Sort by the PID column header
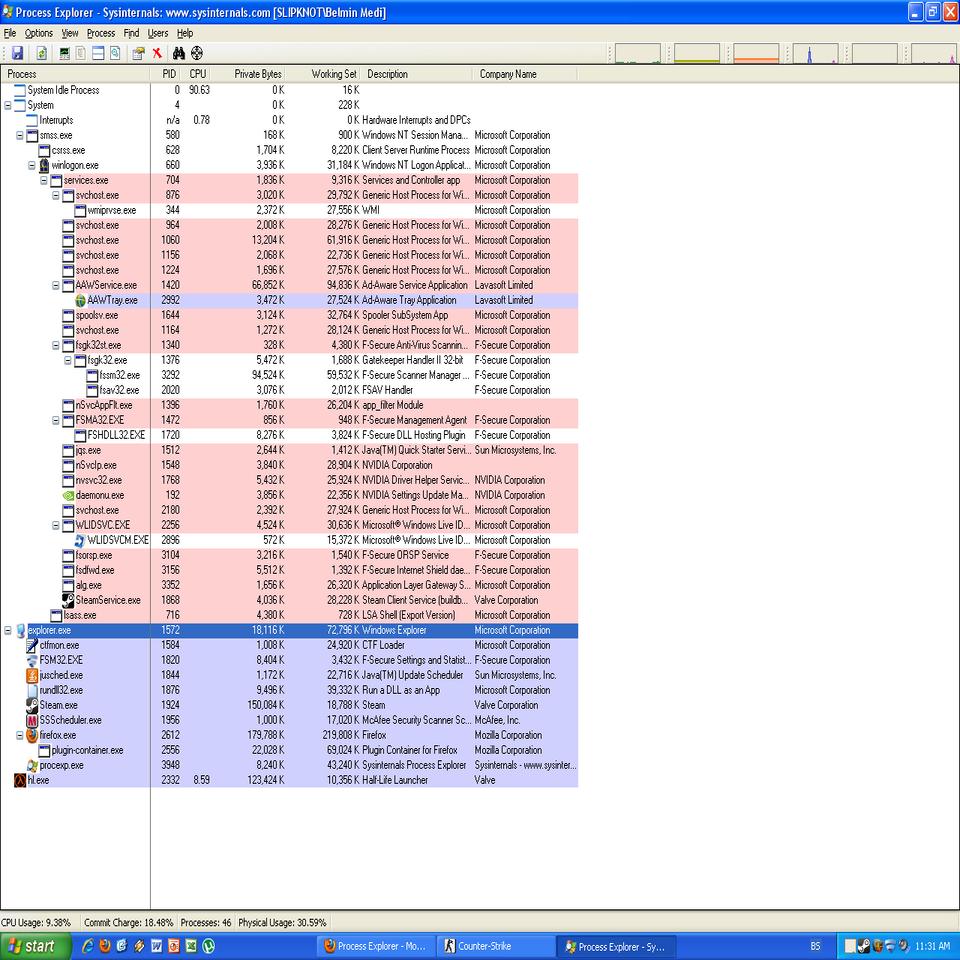The height and width of the screenshot is (960, 960). click(166, 74)
